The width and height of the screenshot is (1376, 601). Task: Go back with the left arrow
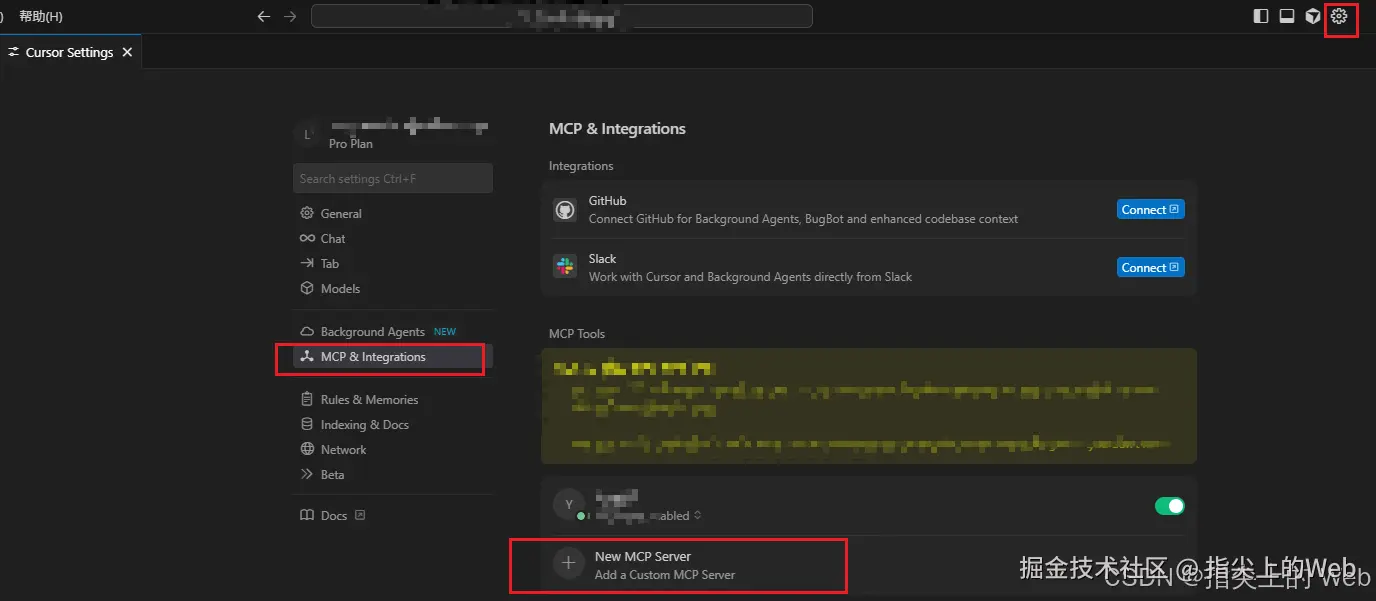pyautogui.click(x=264, y=16)
